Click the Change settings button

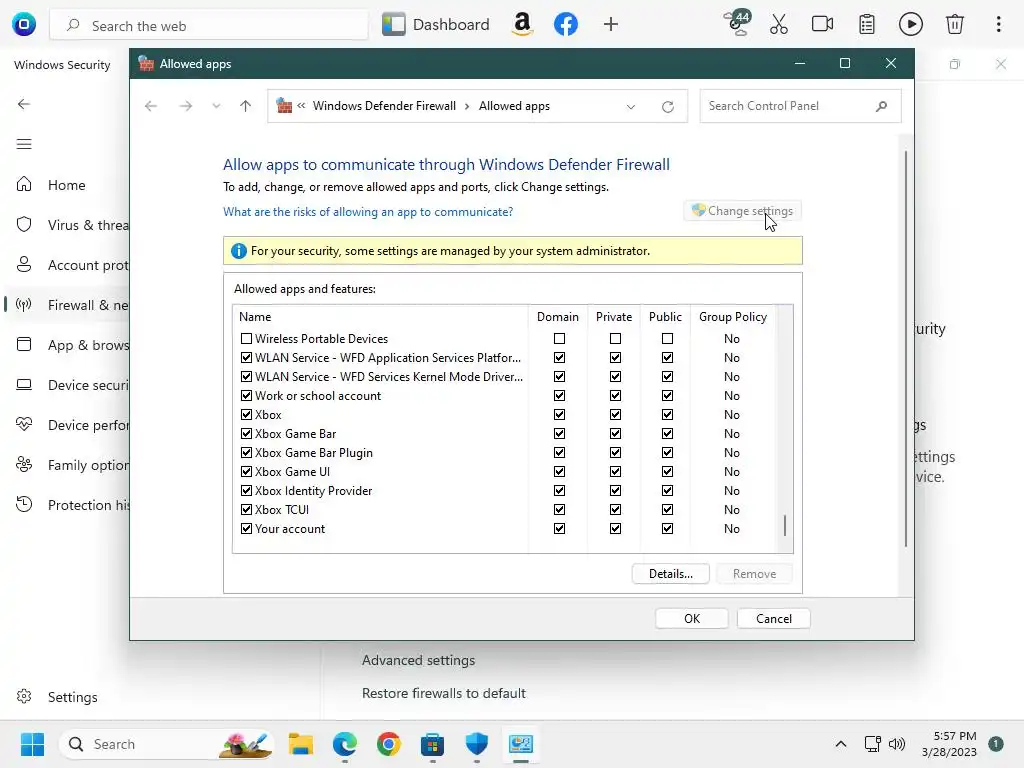coord(743,211)
